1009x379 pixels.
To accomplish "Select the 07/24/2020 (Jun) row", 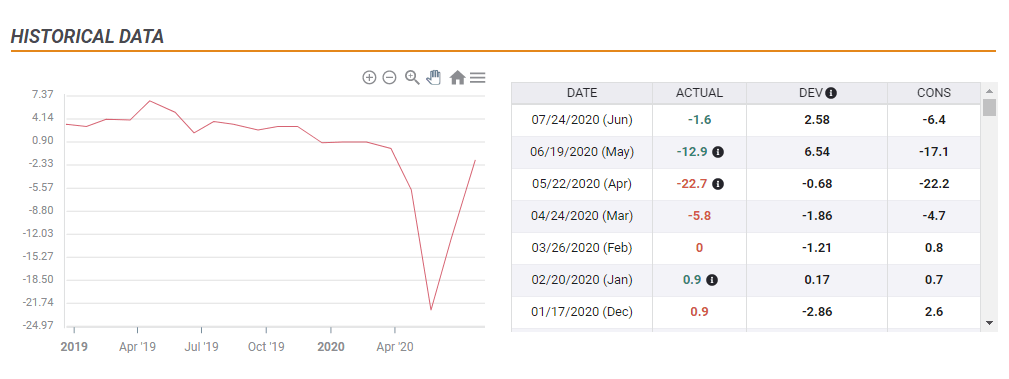I will [x=746, y=120].
